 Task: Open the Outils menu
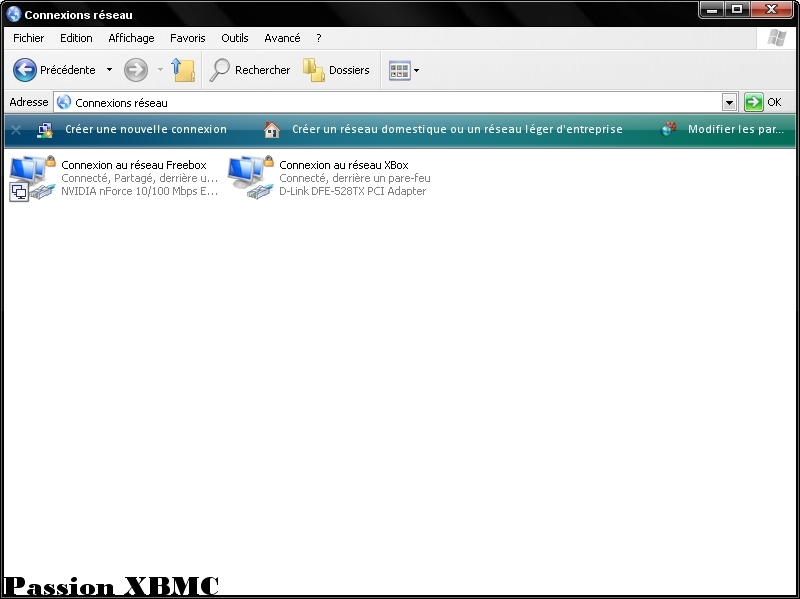pos(235,38)
